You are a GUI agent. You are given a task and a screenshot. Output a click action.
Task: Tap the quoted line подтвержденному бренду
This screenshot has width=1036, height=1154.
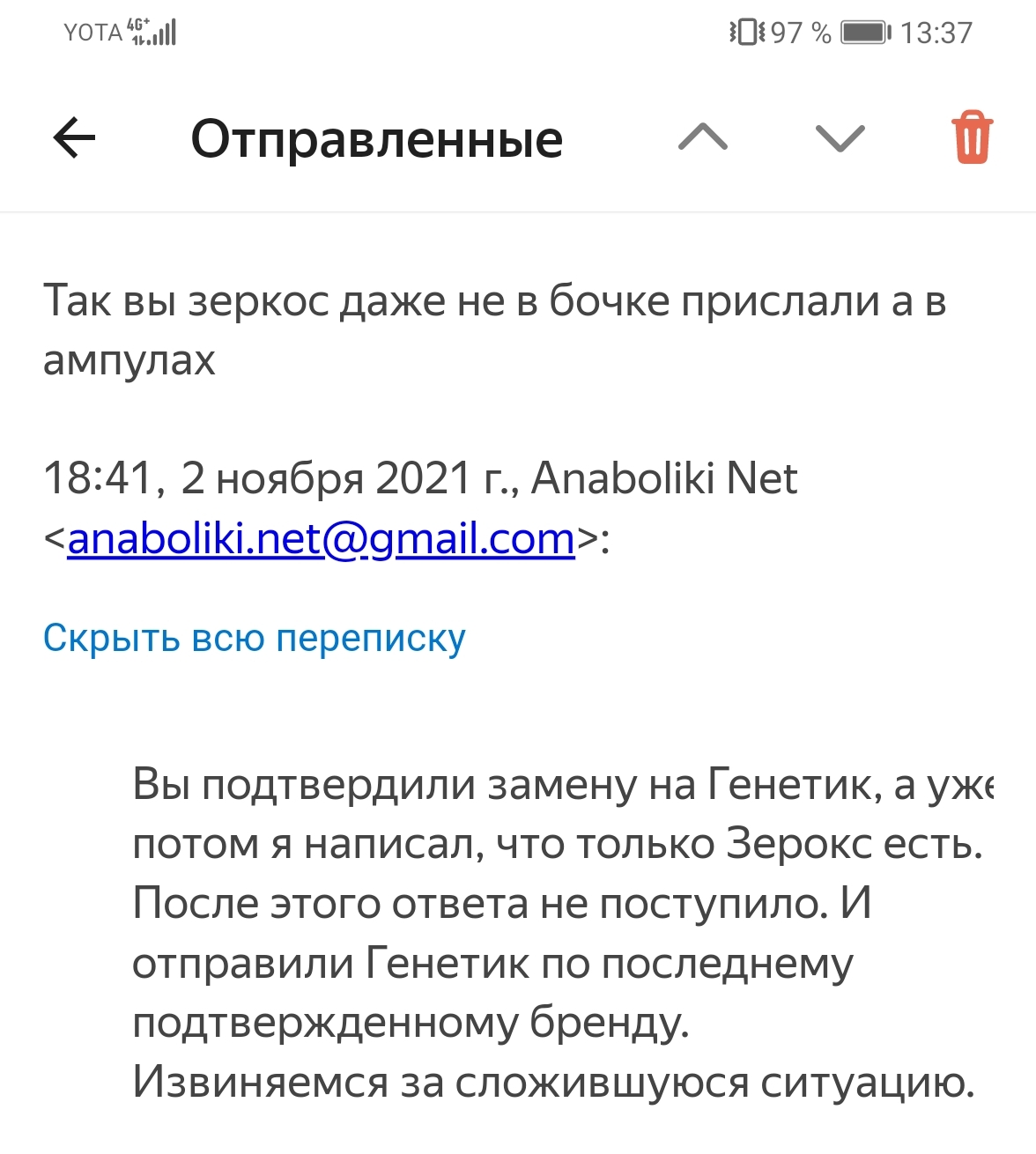pyautogui.click(x=411, y=1024)
